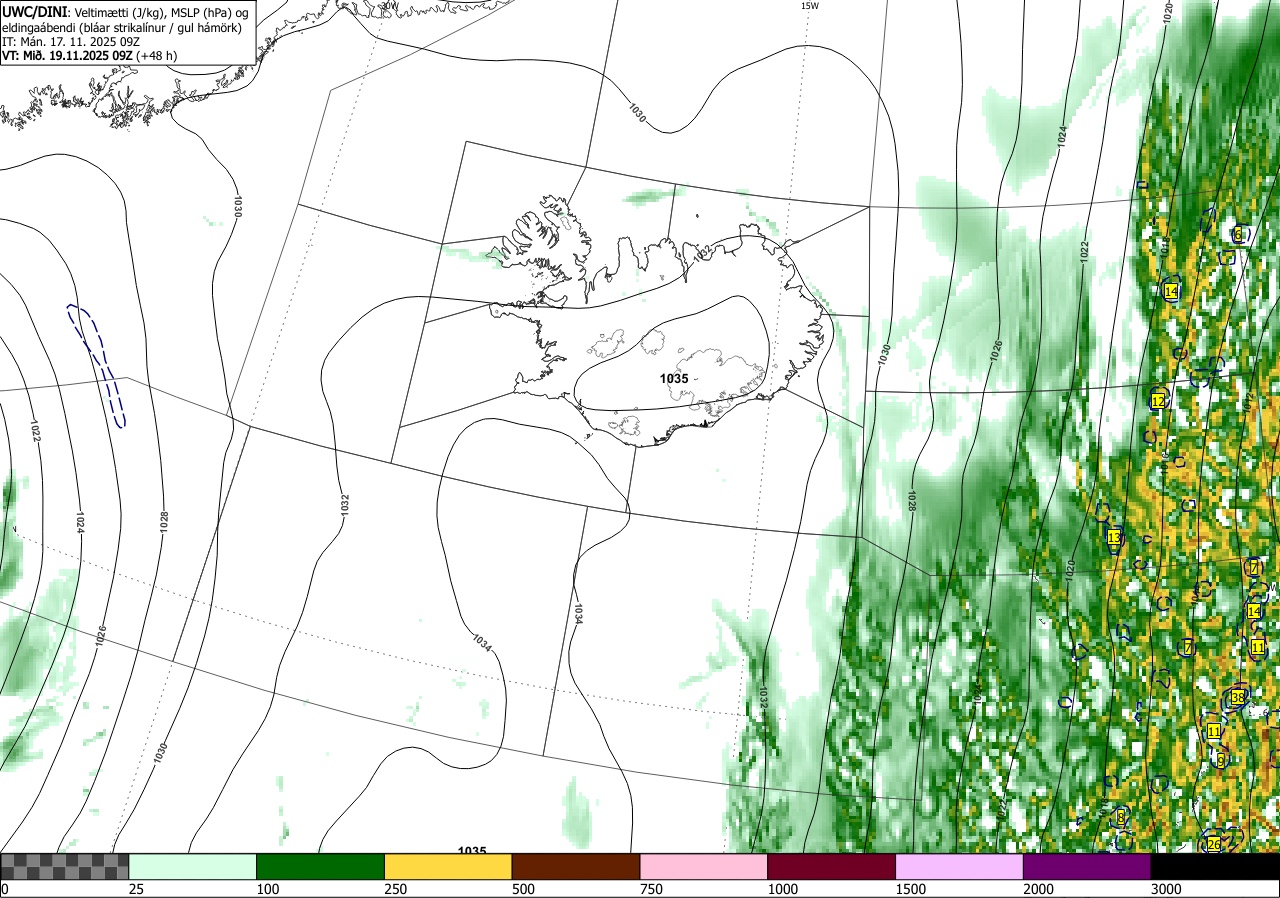The image size is (1280, 898).
Task: Select the pale green 25–100 legend swatch
Action: (193, 866)
